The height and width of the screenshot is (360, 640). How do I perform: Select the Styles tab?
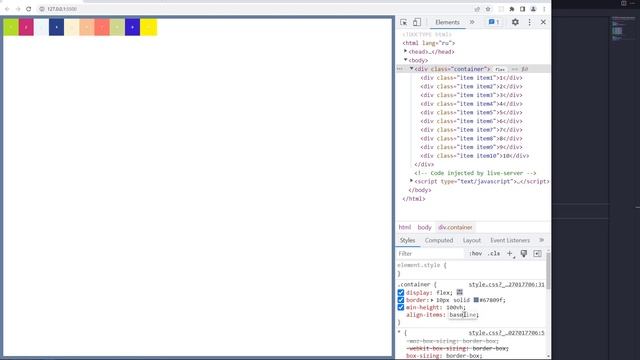point(407,240)
